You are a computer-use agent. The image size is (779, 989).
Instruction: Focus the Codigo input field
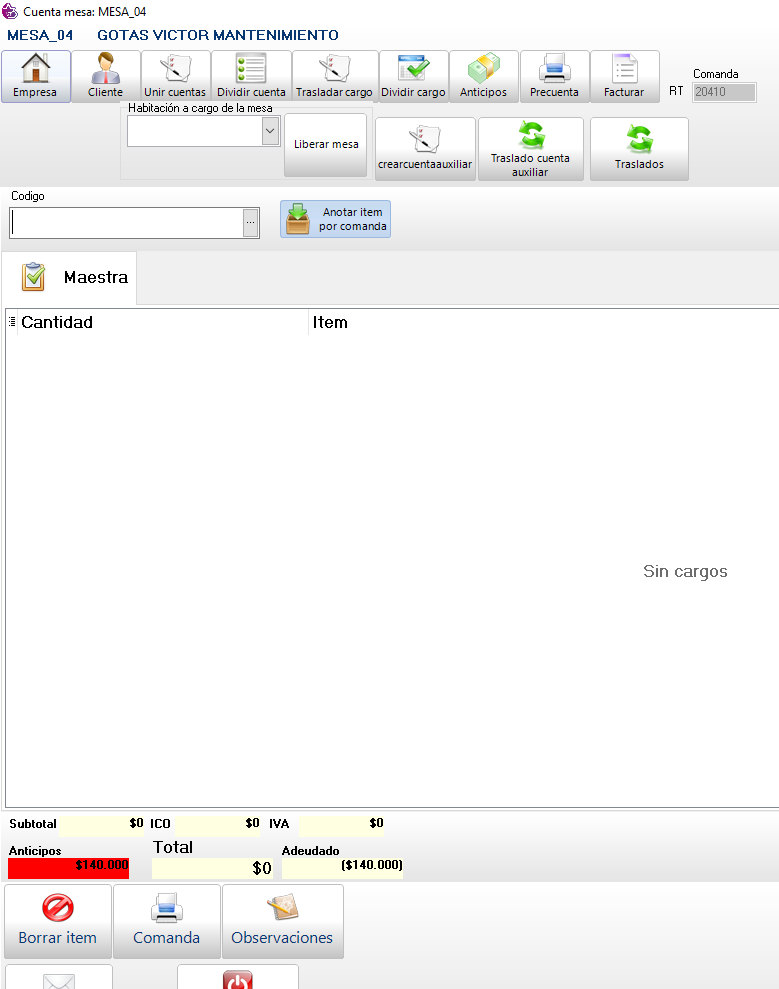click(126, 223)
